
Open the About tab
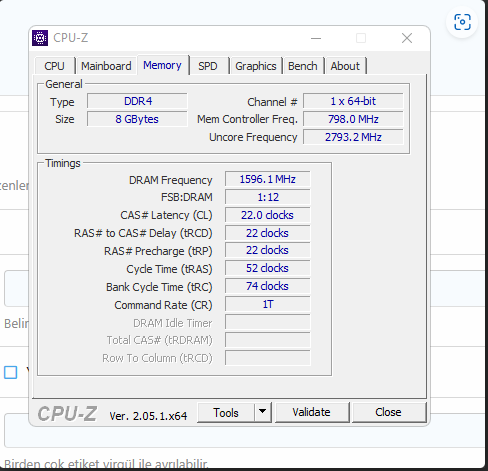(345, 66)
